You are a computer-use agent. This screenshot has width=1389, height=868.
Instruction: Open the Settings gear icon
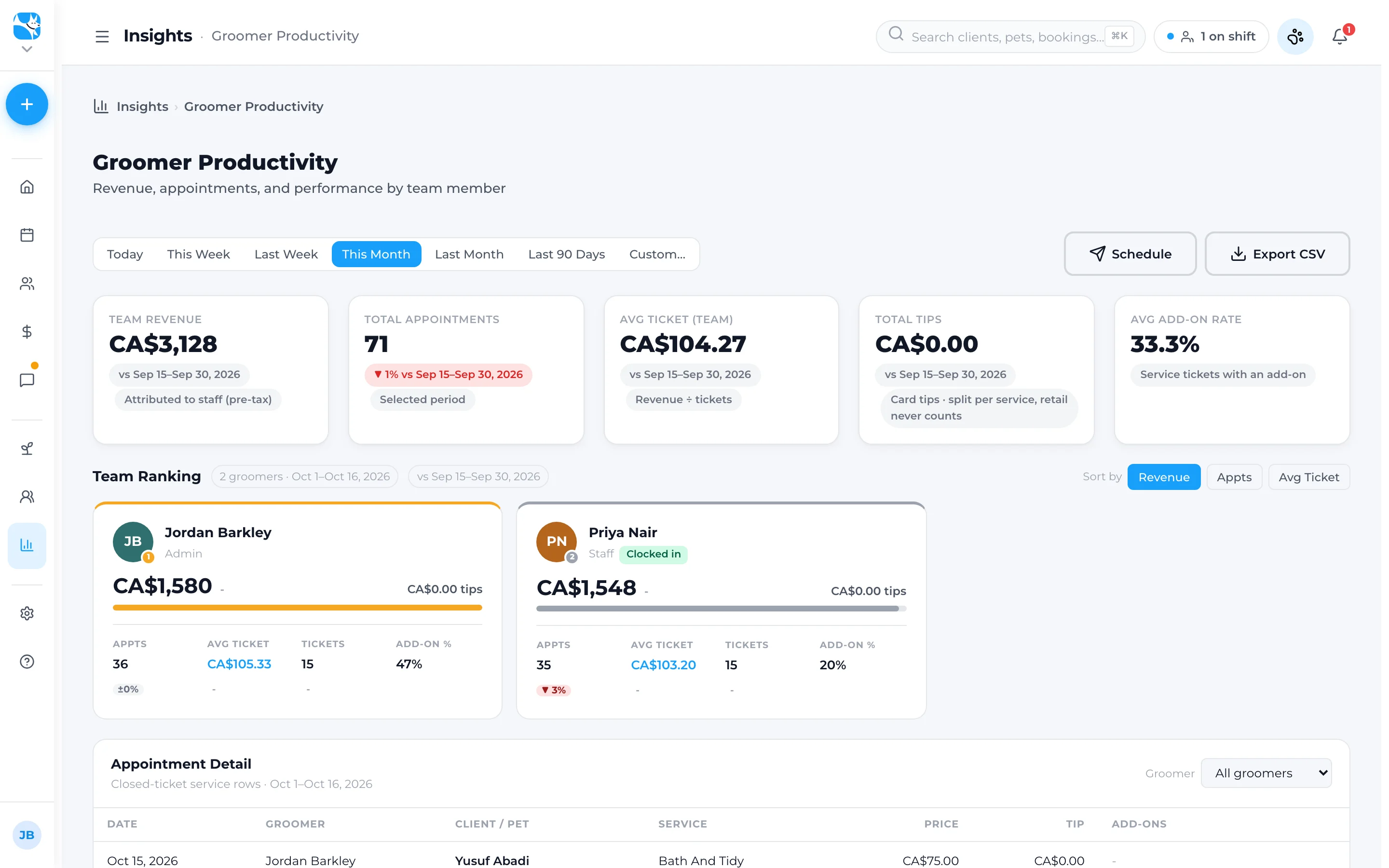pyautogui.click(x=27, y=613)
